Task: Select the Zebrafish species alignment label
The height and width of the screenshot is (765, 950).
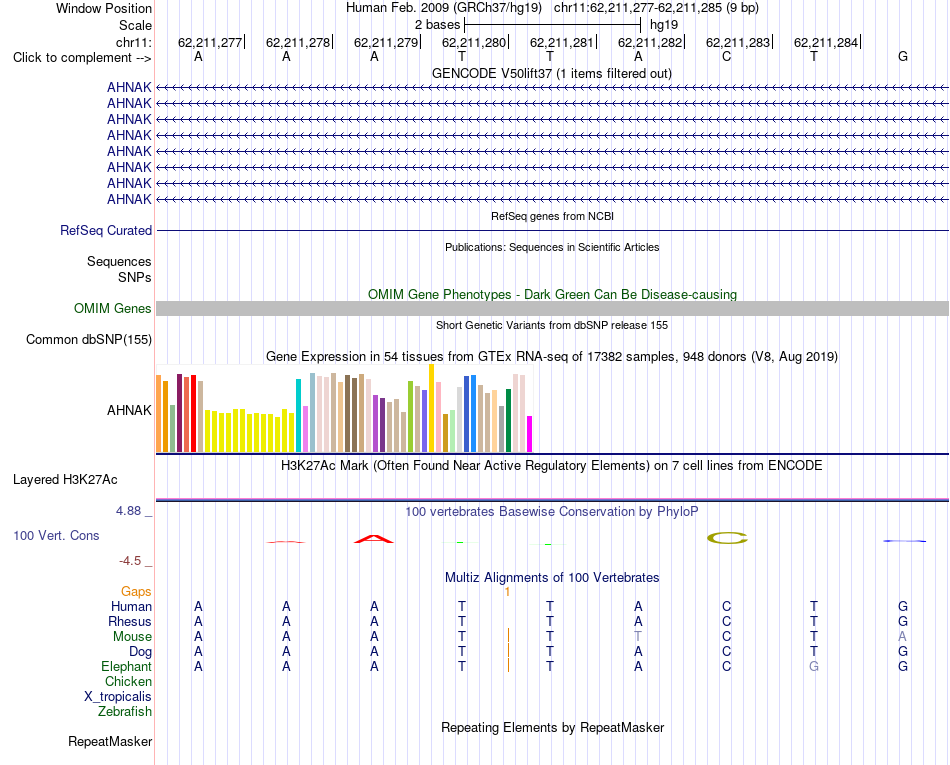Action: (x=125, y=712)
